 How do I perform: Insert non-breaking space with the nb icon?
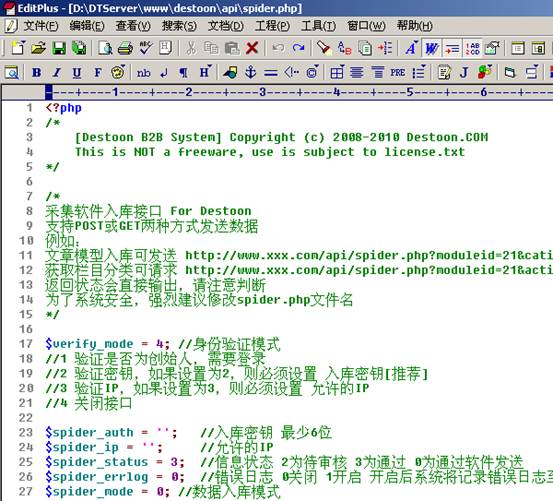pos(143,73)
